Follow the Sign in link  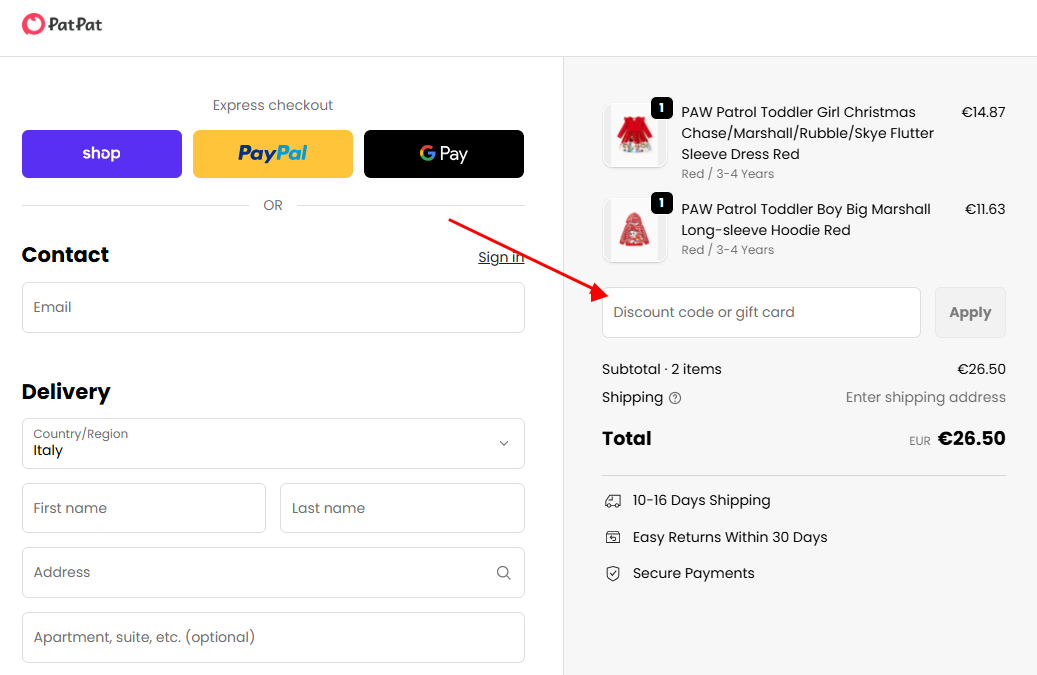[x=500, y=257]
